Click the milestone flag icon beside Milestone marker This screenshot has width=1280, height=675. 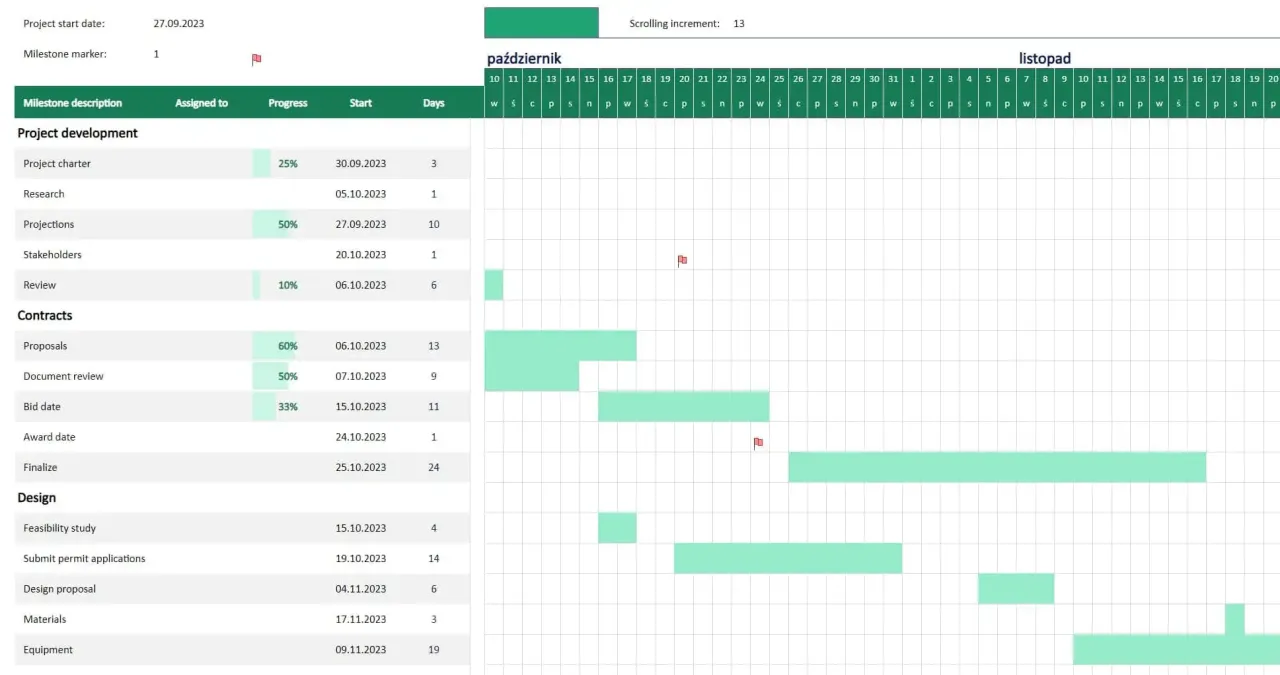click(x=256, y=60)
